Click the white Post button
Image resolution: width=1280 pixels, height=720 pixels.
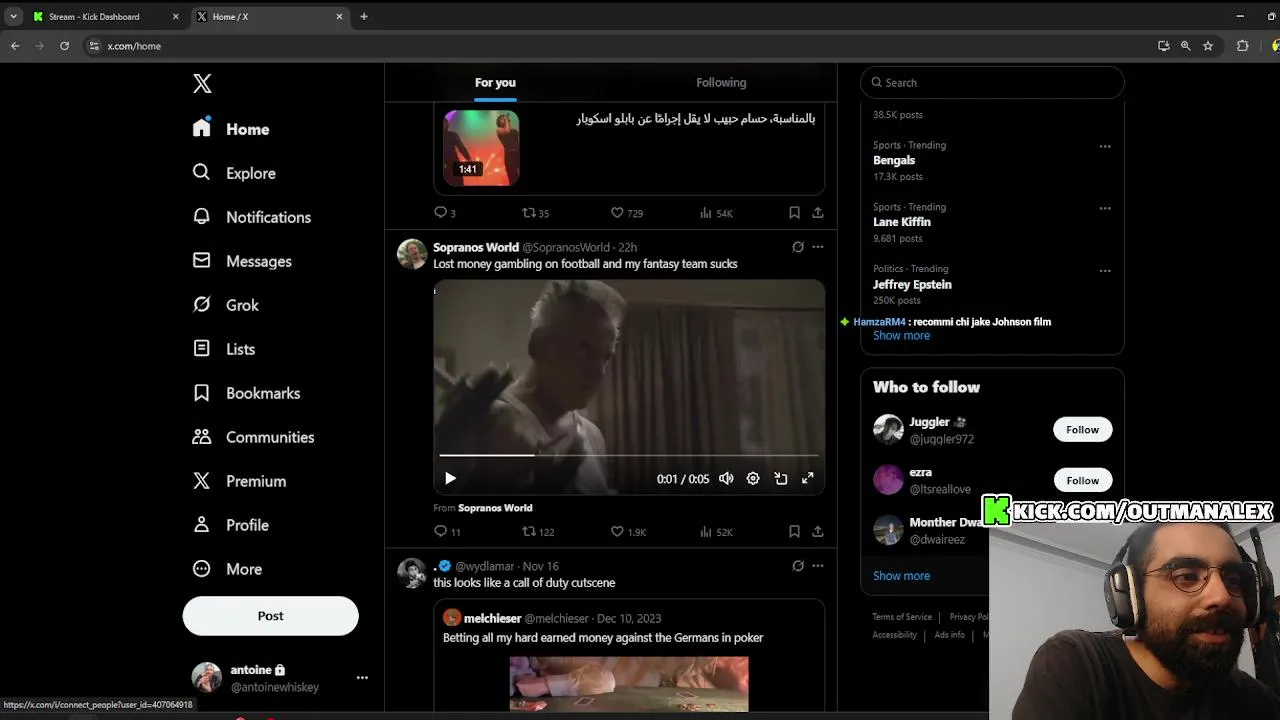click(x=270, y=616)
